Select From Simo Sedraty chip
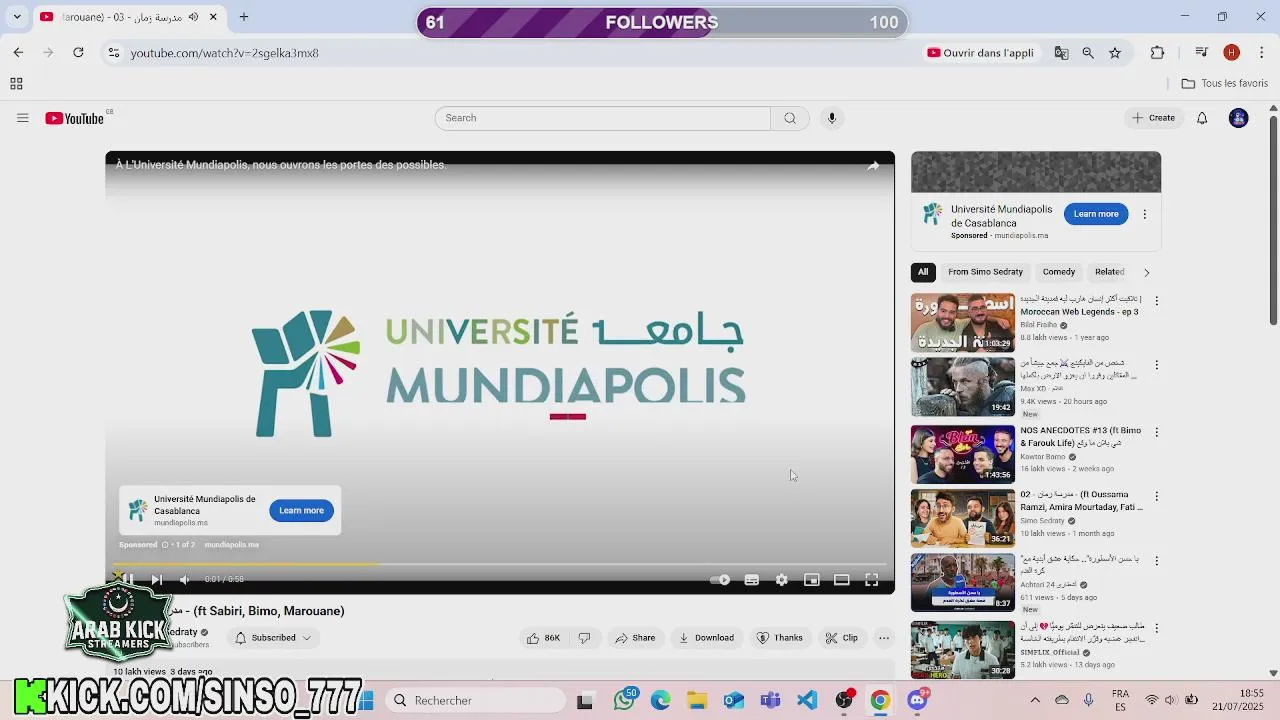This screenshot has height=720, width=1280. (x=985, y=272)
